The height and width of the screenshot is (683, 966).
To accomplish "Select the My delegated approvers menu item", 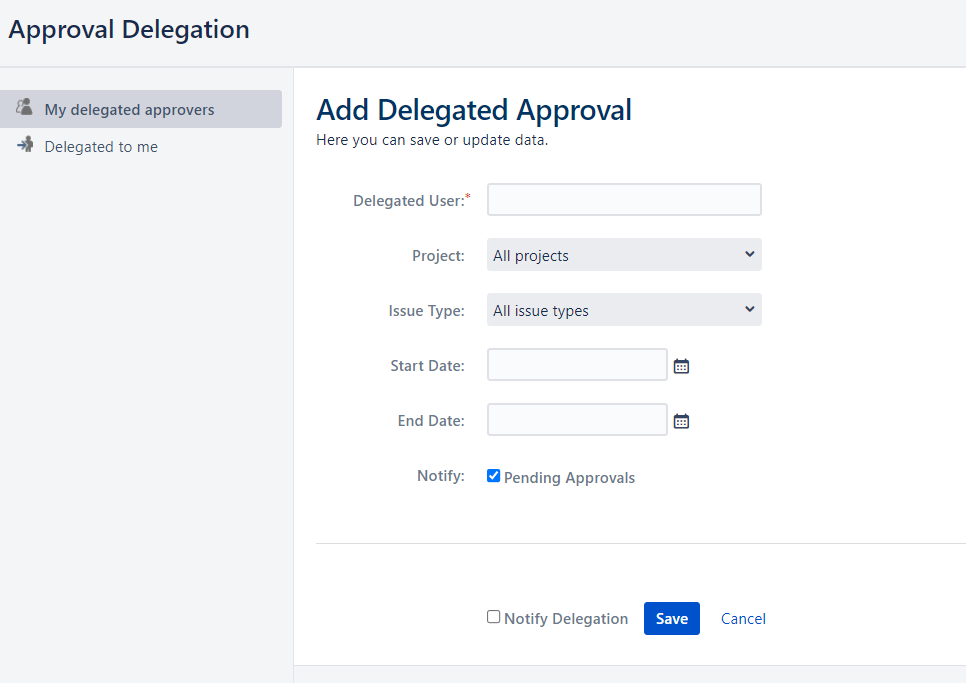I will click(129, 110).
